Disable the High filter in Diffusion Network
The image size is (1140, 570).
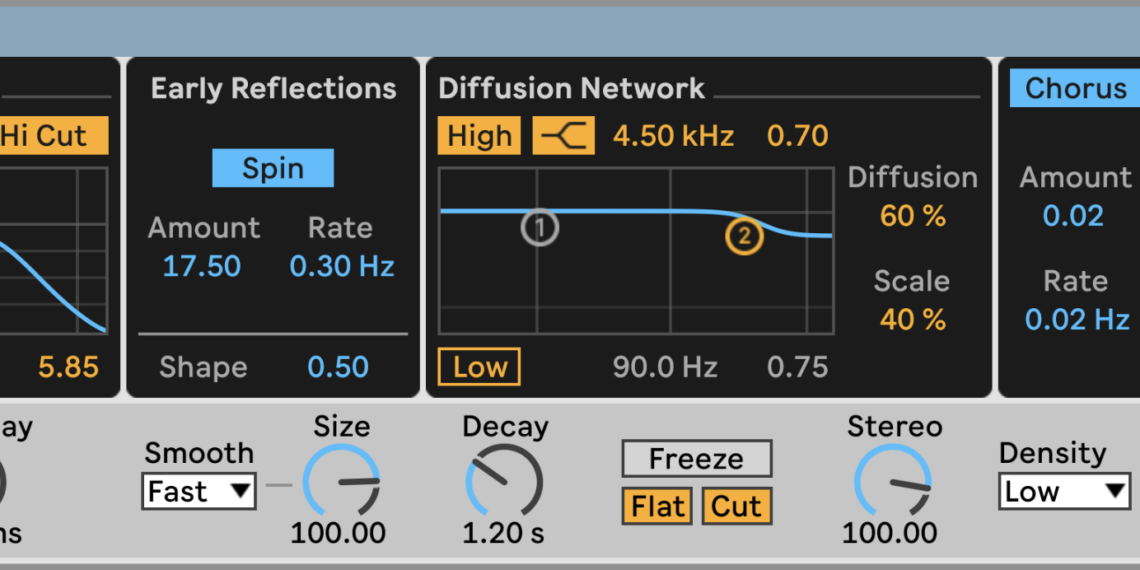coord(479,136)
